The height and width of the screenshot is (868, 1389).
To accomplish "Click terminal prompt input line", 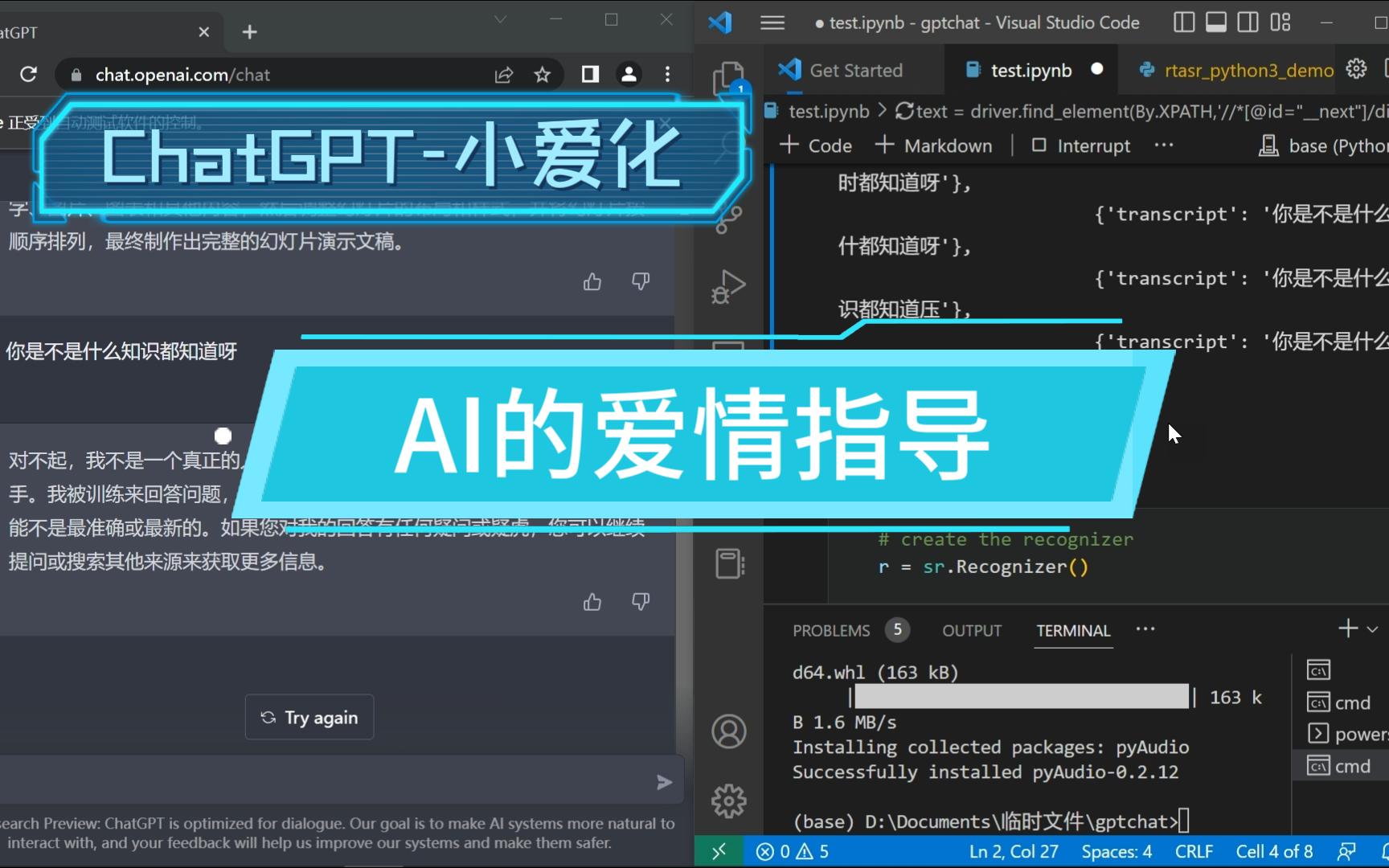I will pos(990,821).
